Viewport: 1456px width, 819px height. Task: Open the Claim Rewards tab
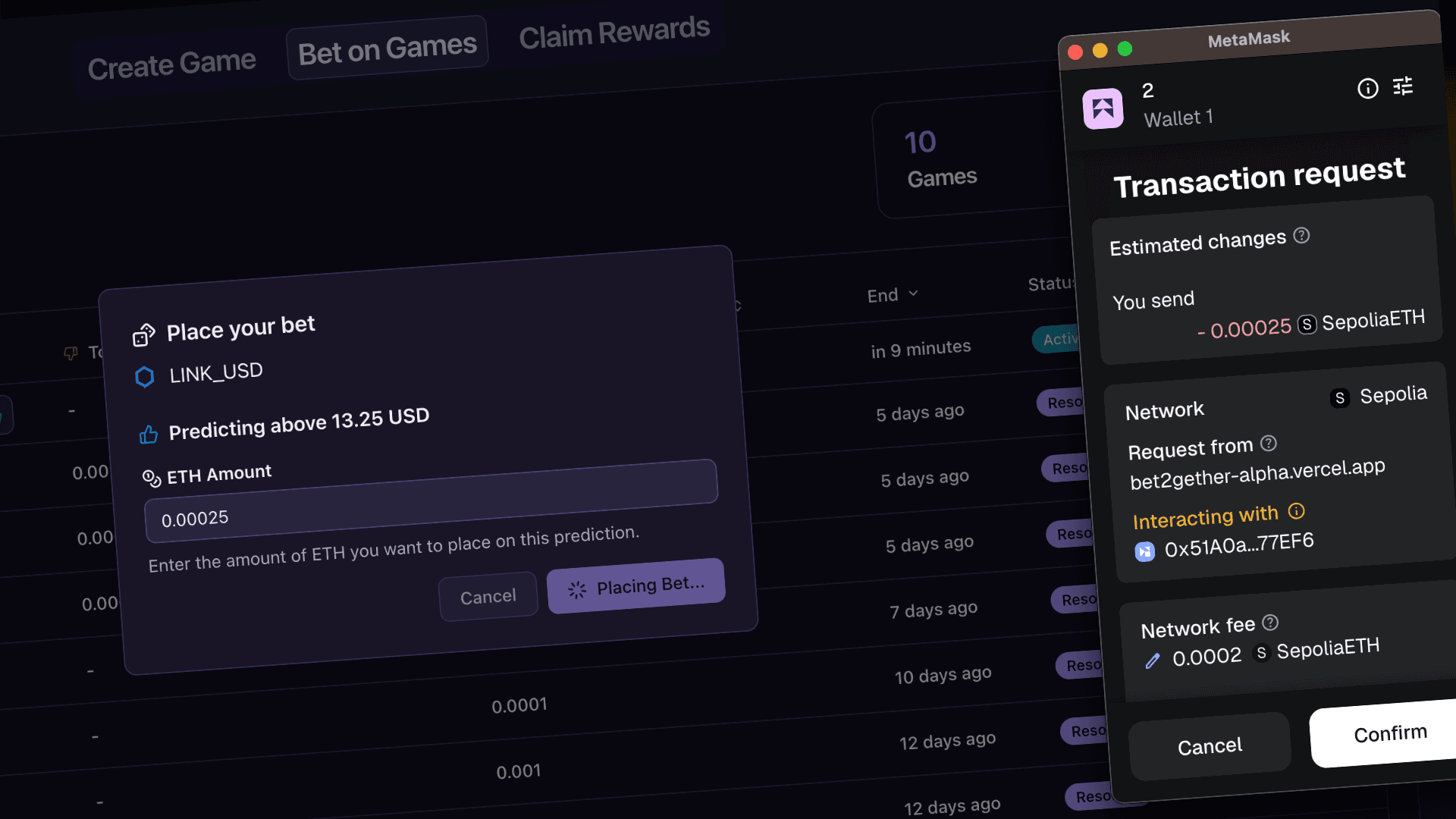pyautogui.click(x=614, y=33)
